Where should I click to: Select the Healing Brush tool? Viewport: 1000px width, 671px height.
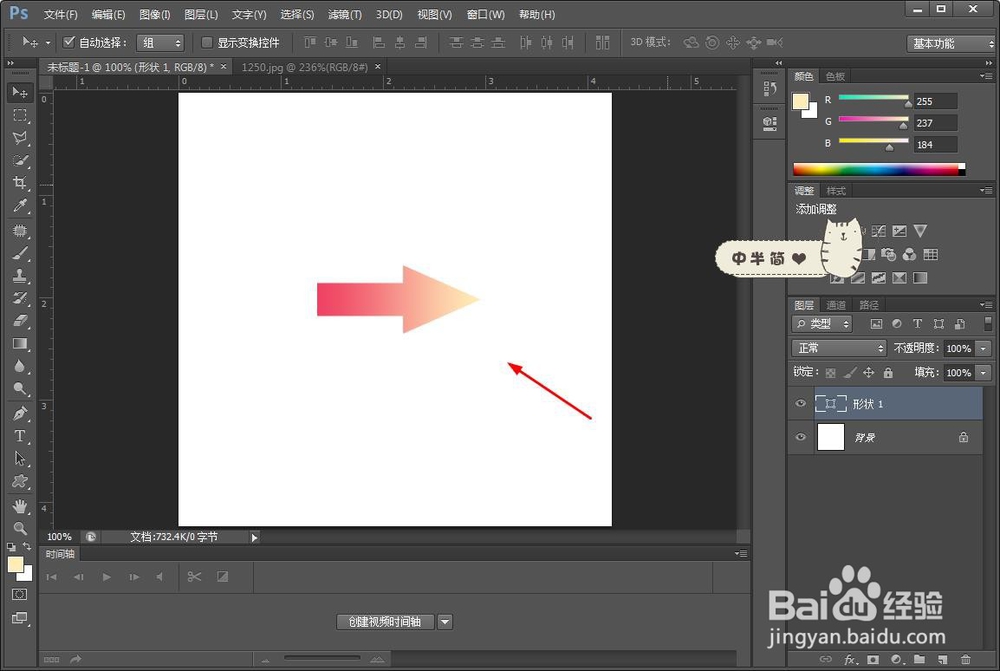pyautogui.click(x=20, y=230)
